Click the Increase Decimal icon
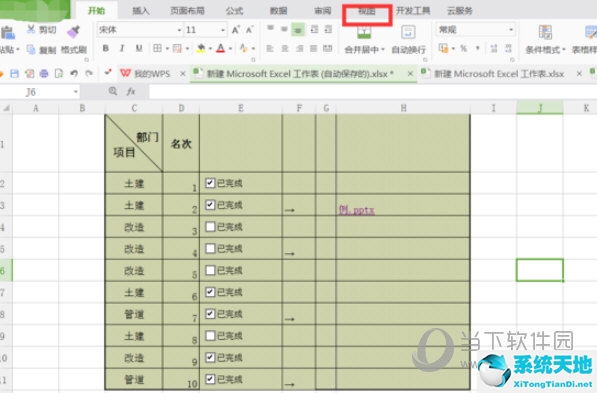 coord(494,48)
